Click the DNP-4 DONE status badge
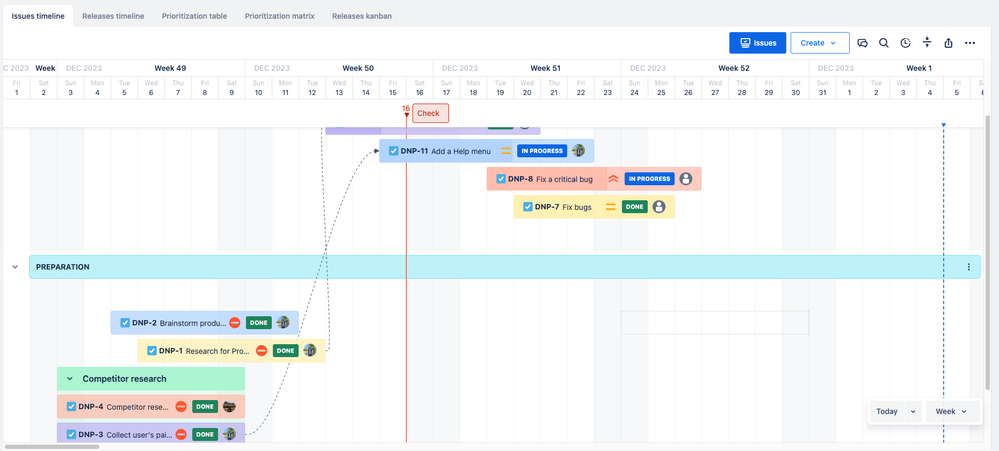This screenshot has width=999, height=451. 205,406
